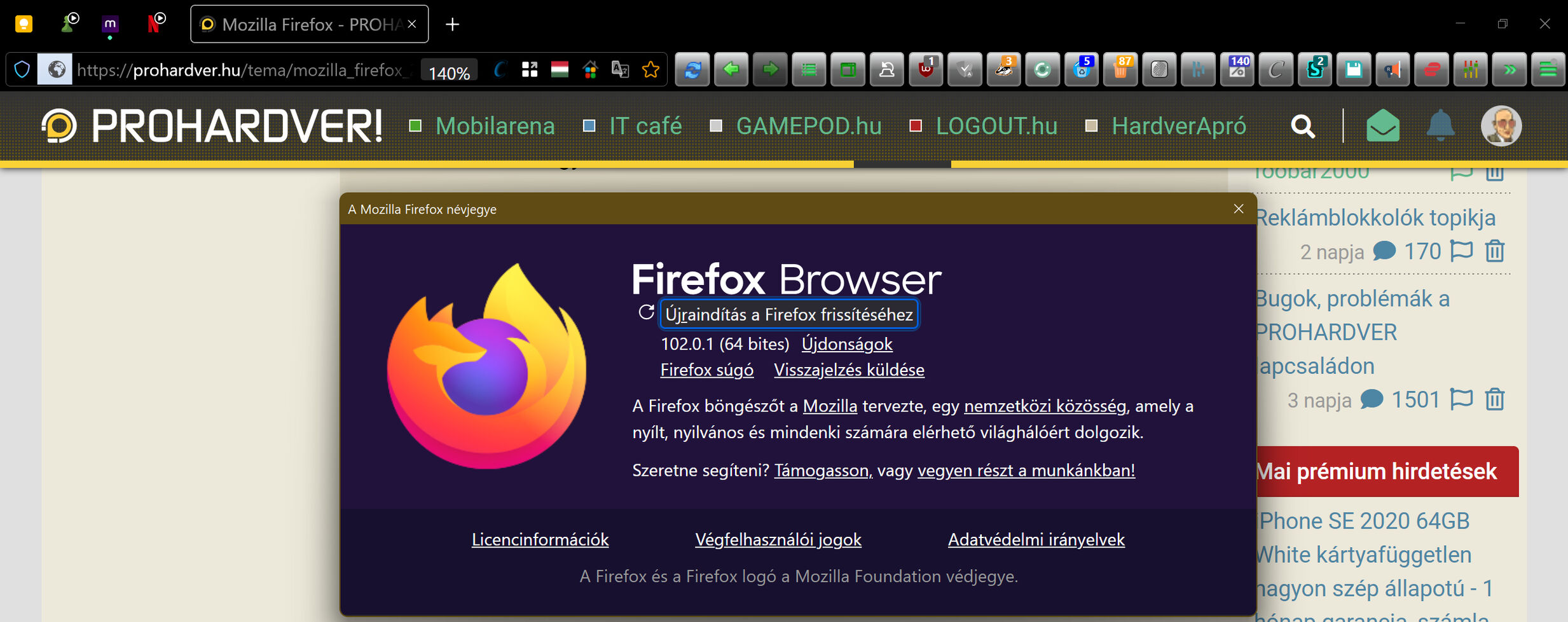1568x622 pixels.
Task: Reload the page with blue arrows button
Action: click(x=692, y=69)
